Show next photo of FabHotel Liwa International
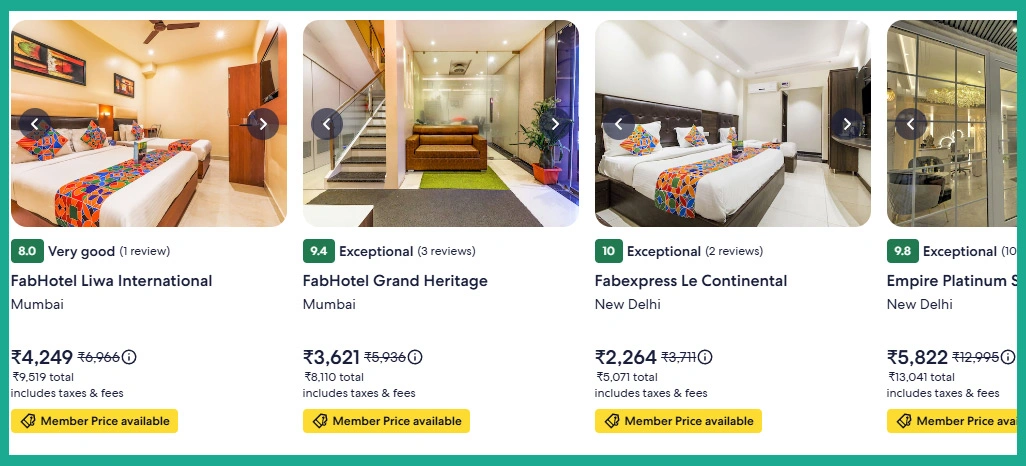This screenshot has height=466, width=1026. (263, 124)
